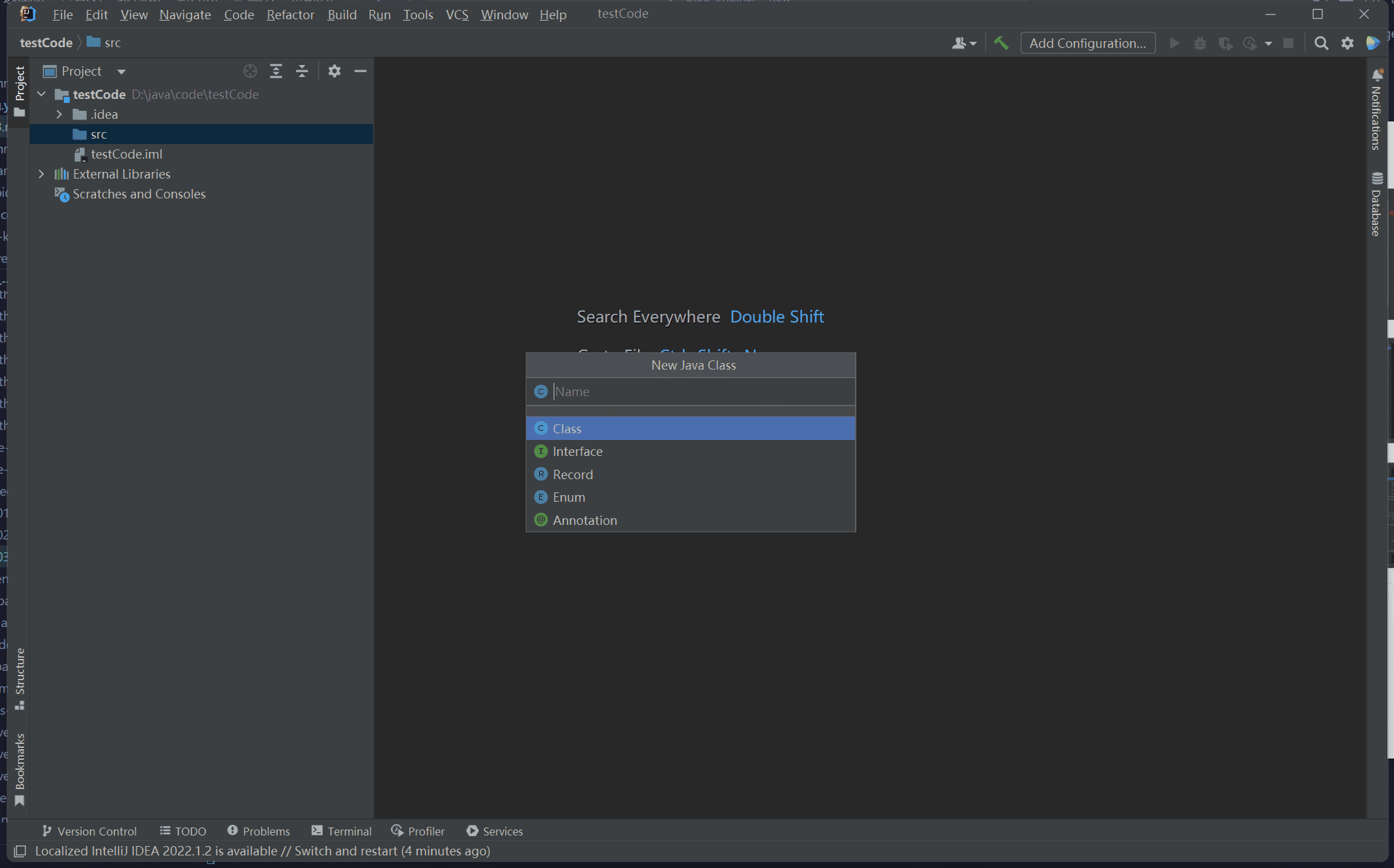1394x868 pixels.
Task: Open run options dropdown arrow beside Profiler icon
Action: click(x=1269, y=44)
